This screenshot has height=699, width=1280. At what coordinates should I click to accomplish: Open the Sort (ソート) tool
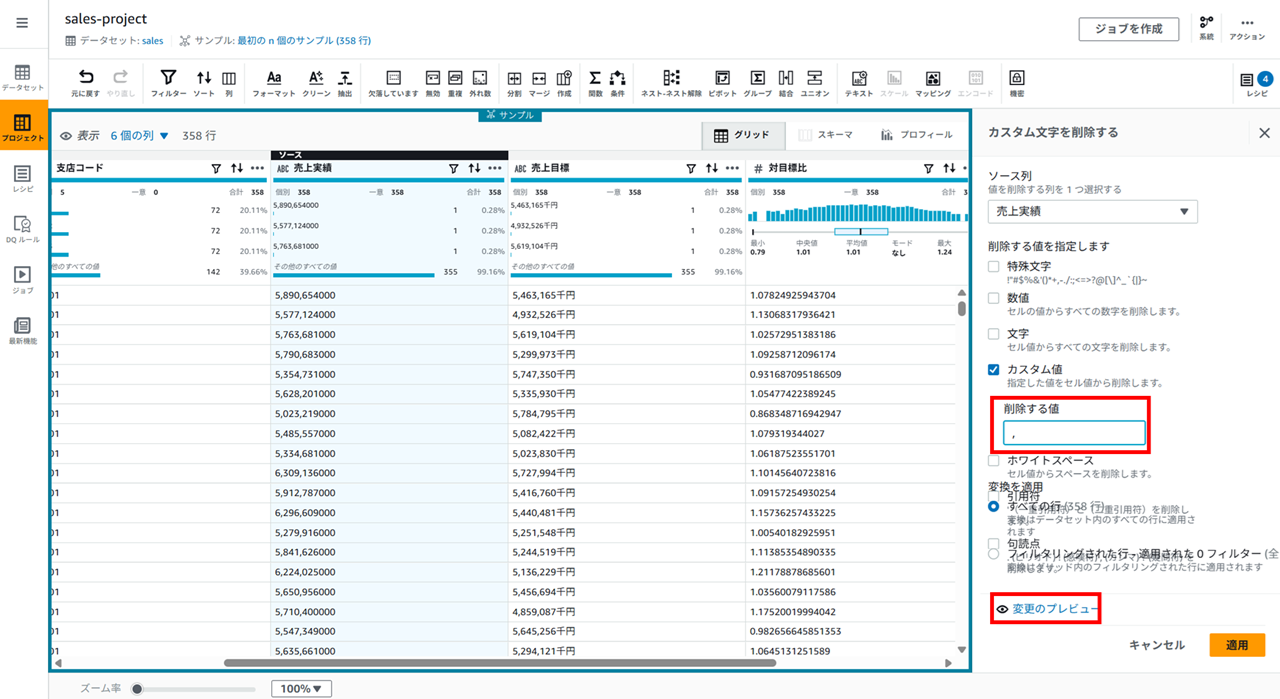204,83
